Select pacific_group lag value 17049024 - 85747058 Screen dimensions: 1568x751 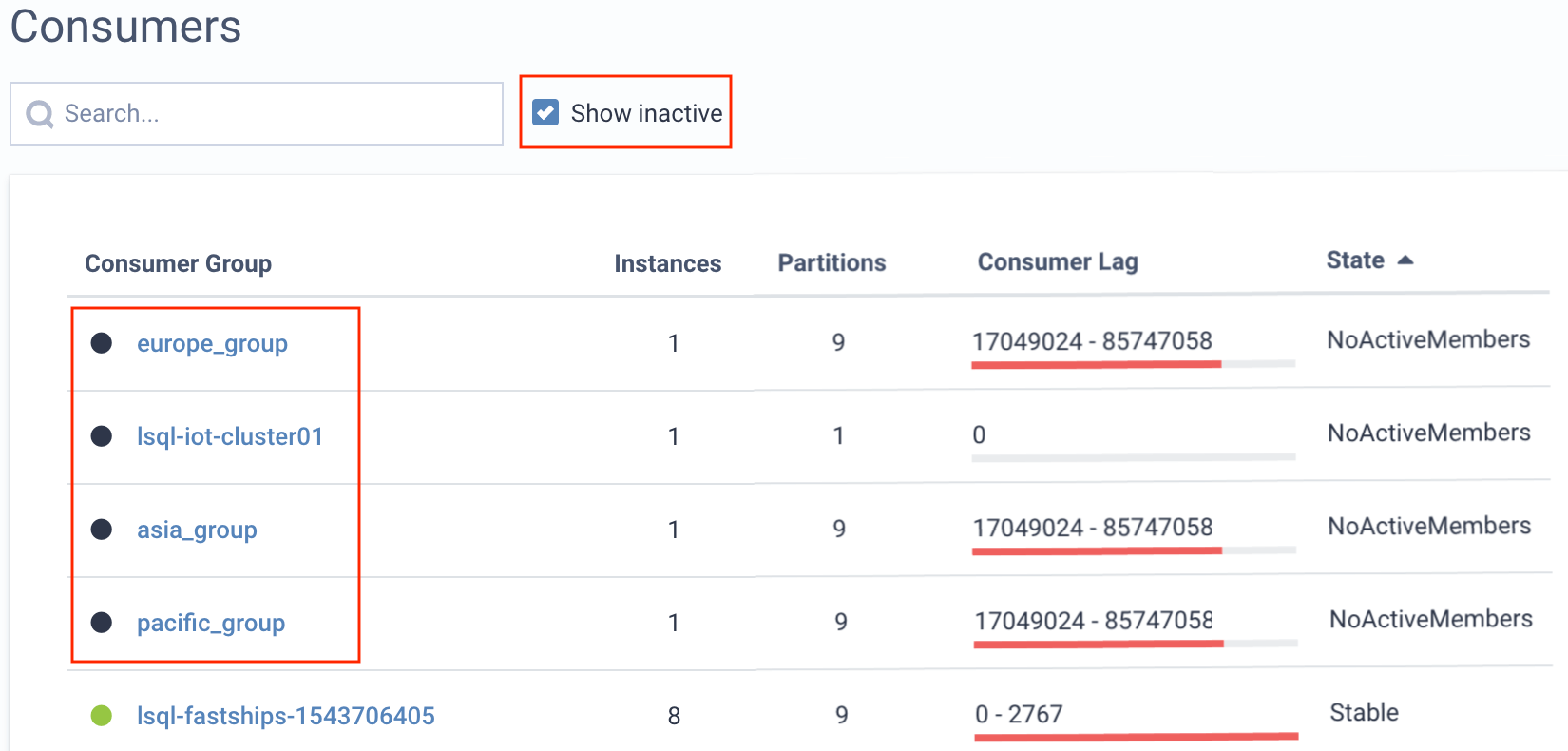[x=1094, y=621]
